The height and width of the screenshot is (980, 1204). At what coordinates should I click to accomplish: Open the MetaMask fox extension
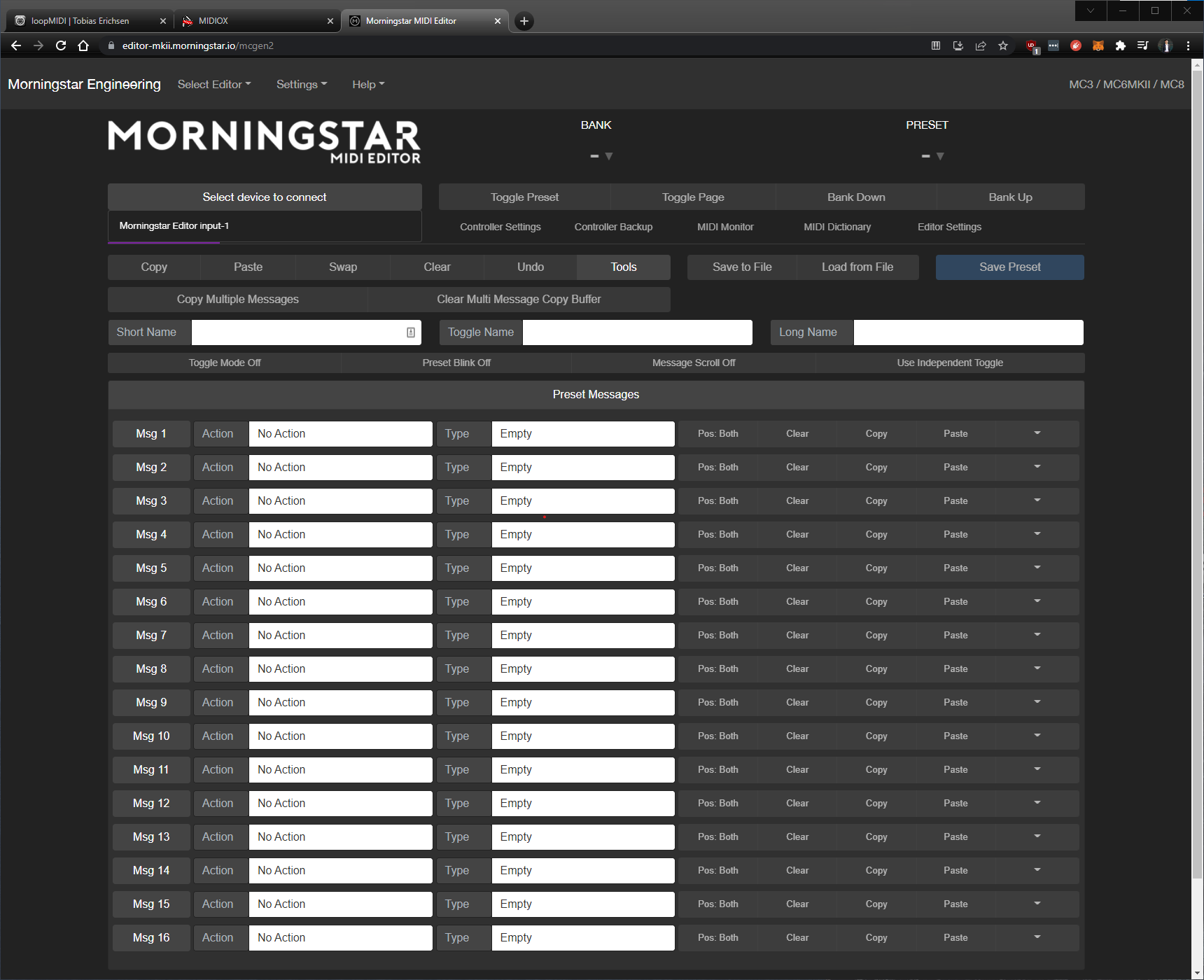[1098, 45]
